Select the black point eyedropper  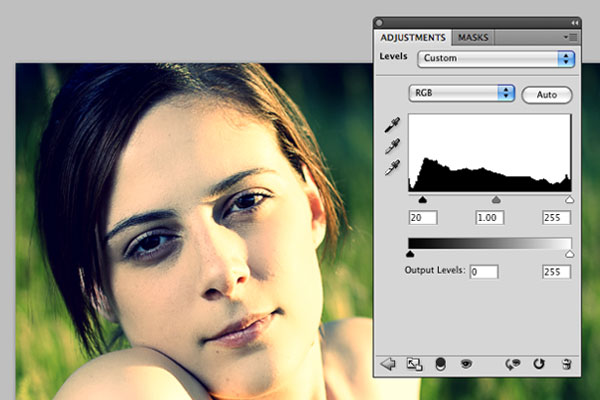pos(392,125)
